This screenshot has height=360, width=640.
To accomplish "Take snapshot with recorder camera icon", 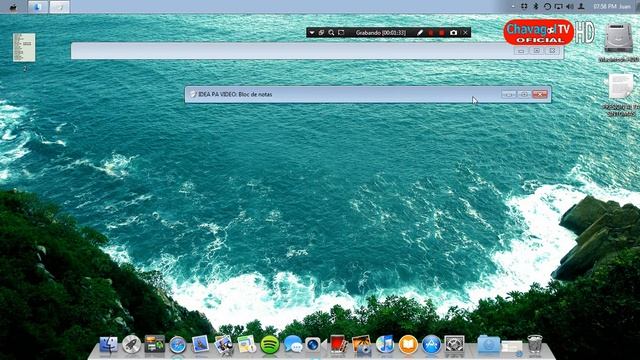I will coord(453,33).
